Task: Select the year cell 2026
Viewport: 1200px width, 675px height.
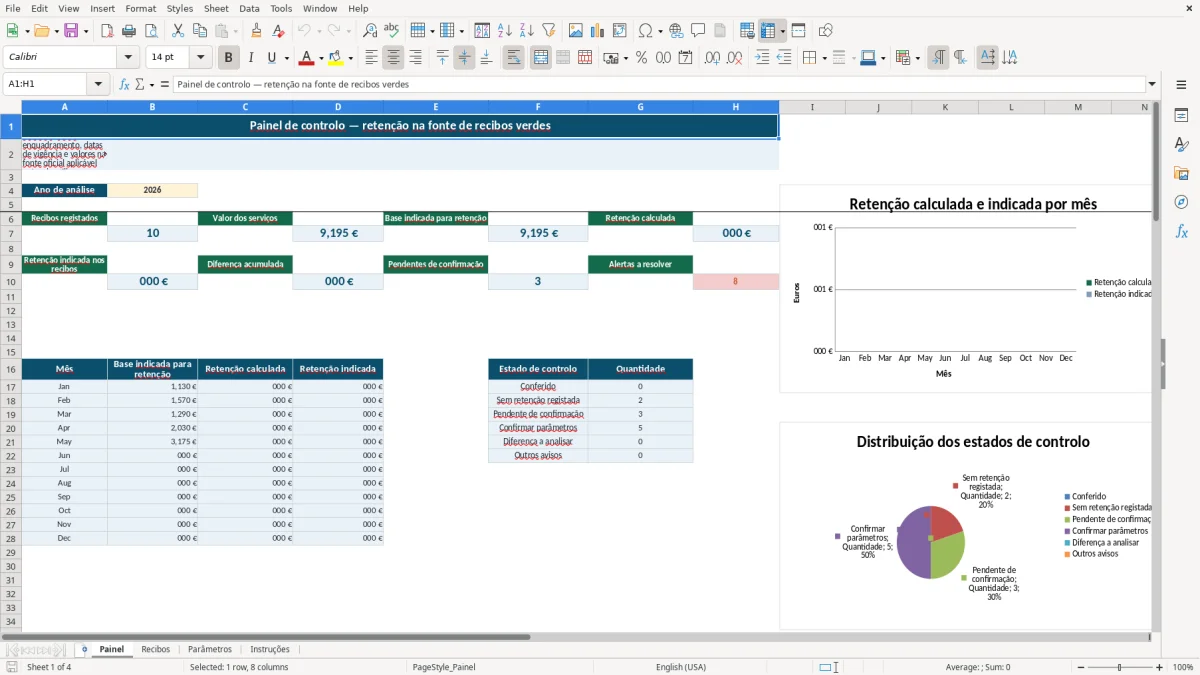Action: [x=152, y=190]
